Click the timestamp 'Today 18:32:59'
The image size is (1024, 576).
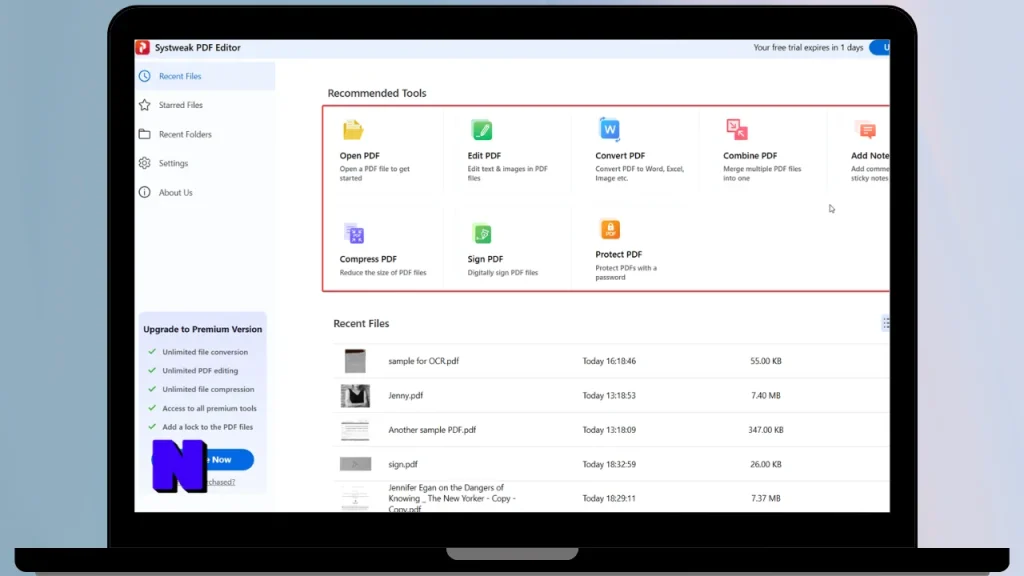pyautogui.click(x=609, y=464)
